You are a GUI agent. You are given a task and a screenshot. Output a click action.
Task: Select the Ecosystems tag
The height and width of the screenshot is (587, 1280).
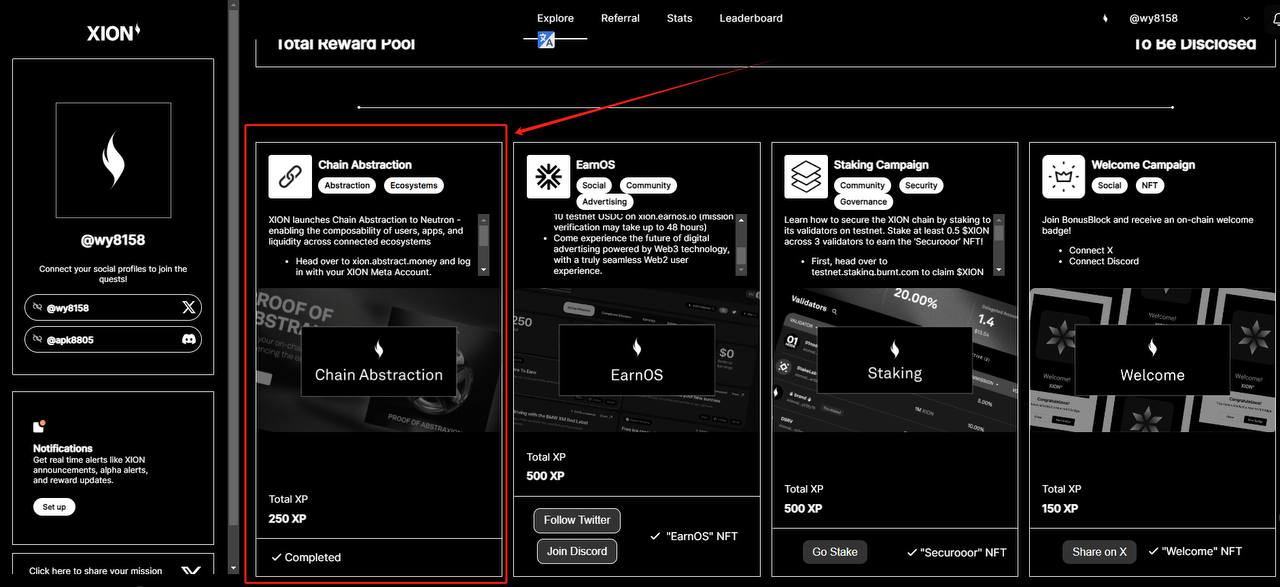tap(414, 185)
